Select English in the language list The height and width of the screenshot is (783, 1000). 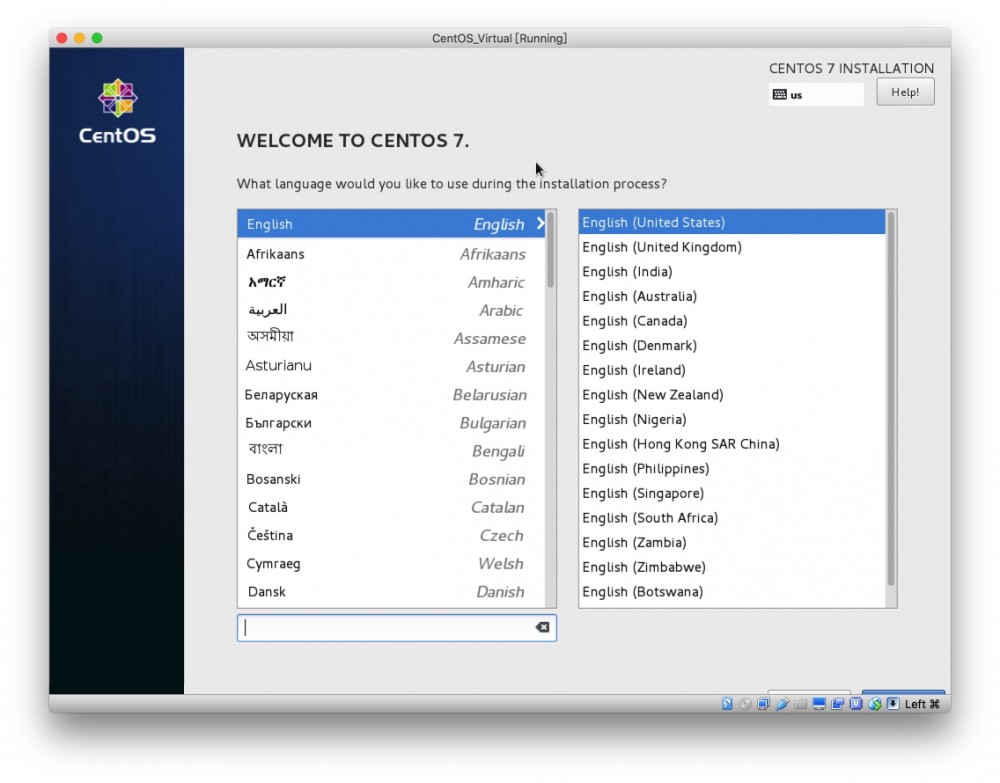pos(391,224)
